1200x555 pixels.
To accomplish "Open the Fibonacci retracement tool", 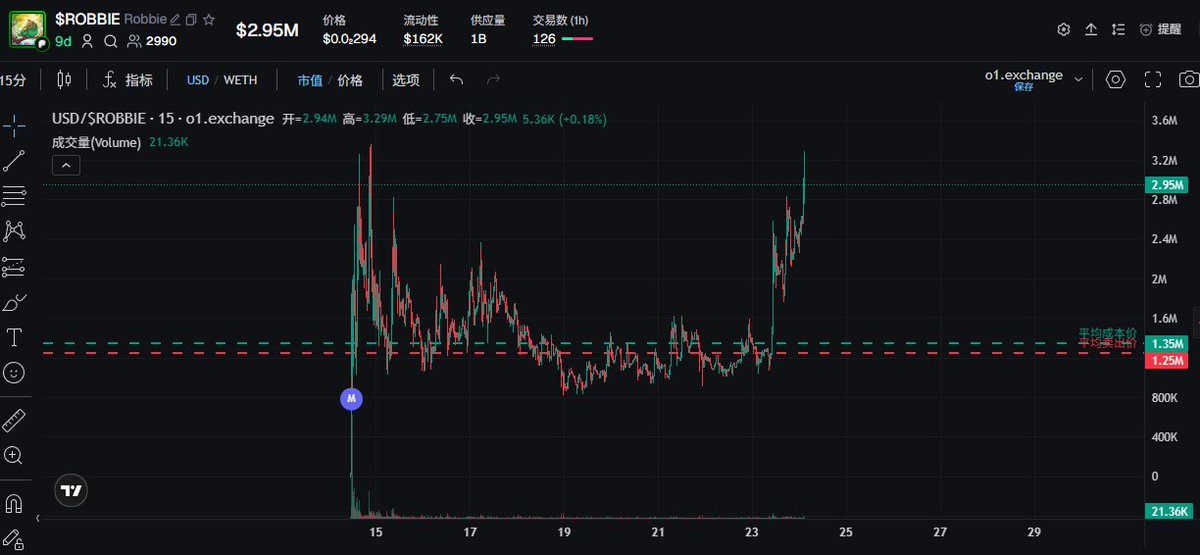I will coord(14,196).
